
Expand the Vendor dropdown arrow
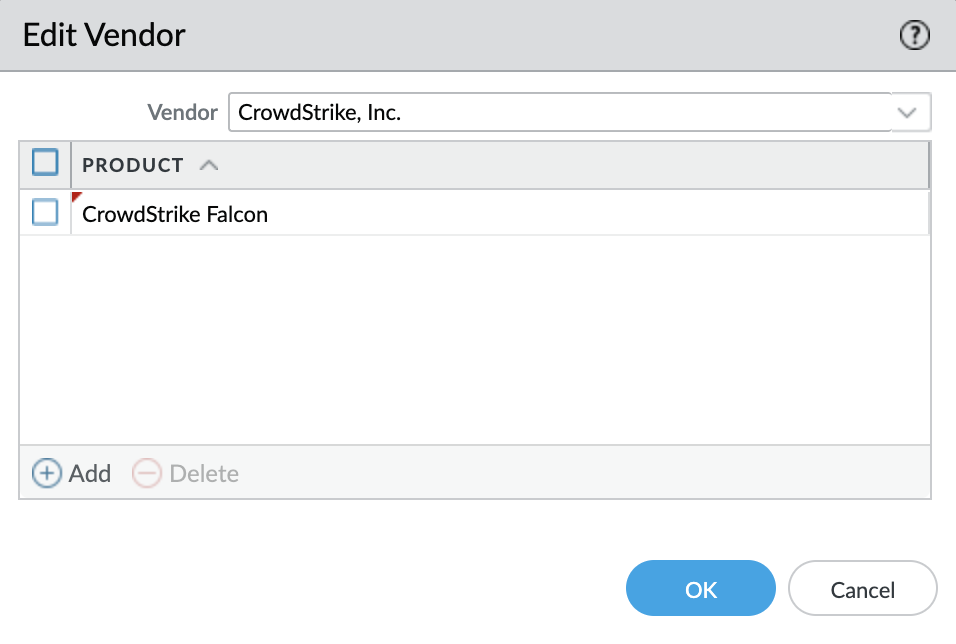(907, 113)
